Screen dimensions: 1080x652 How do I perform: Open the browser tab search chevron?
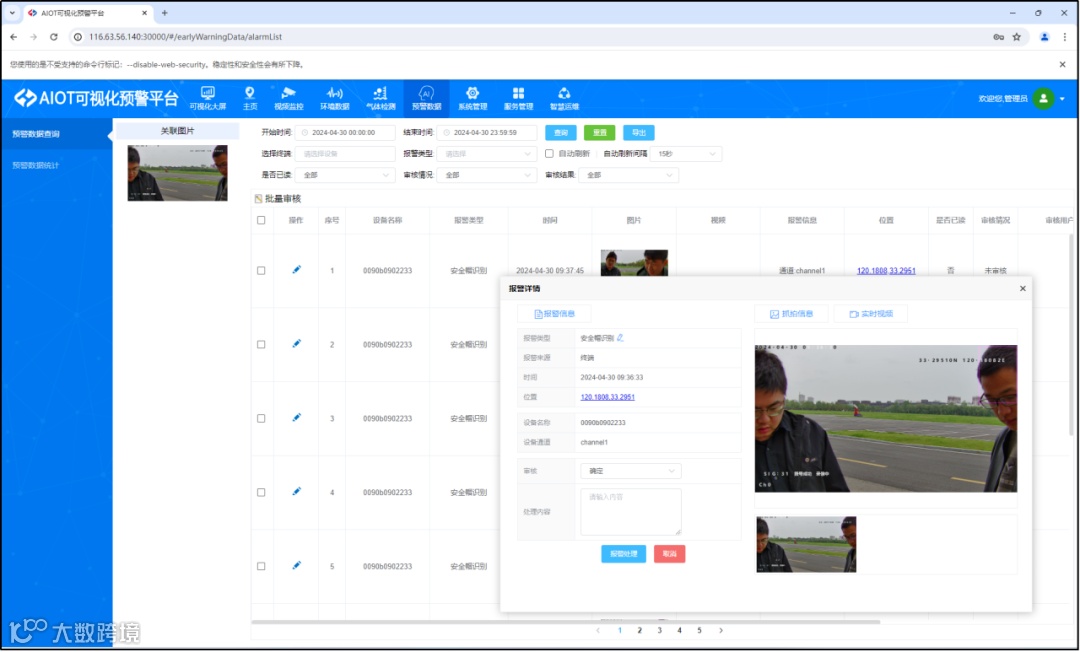point(12,13)
